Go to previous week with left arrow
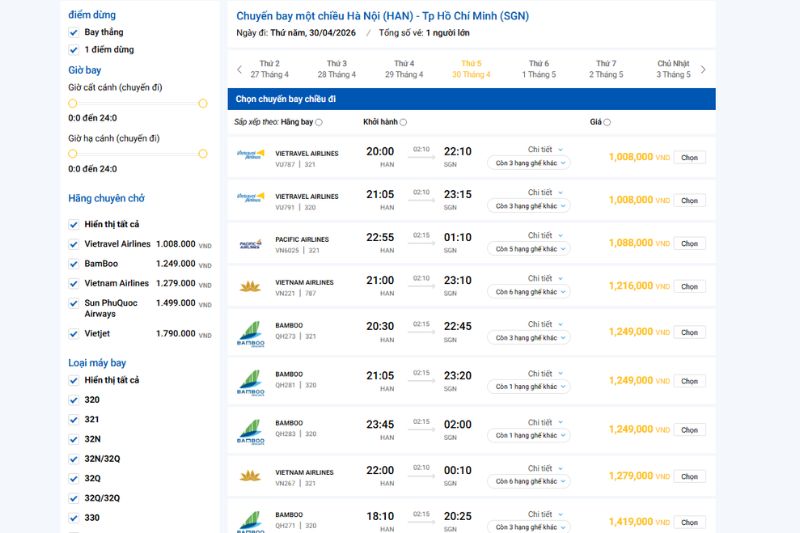The image size is (800, 533). [239, 69]
